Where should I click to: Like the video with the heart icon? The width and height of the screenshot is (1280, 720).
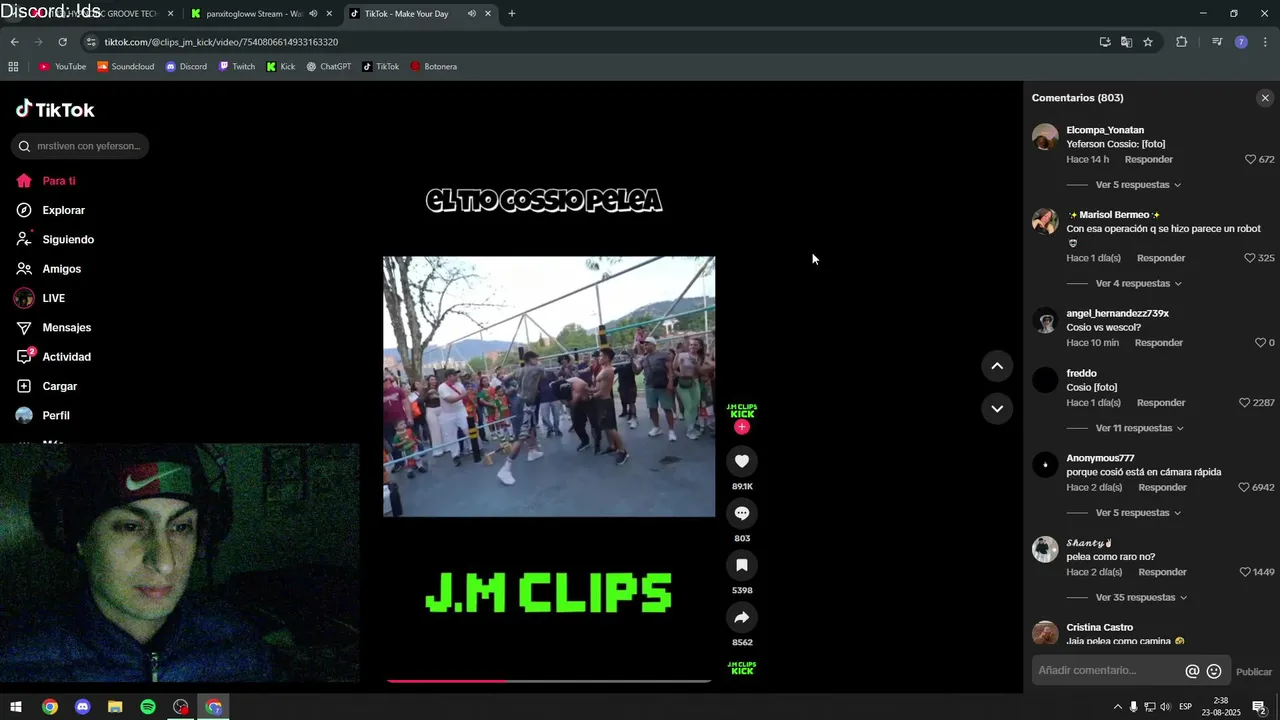click(x=742, y=461)
